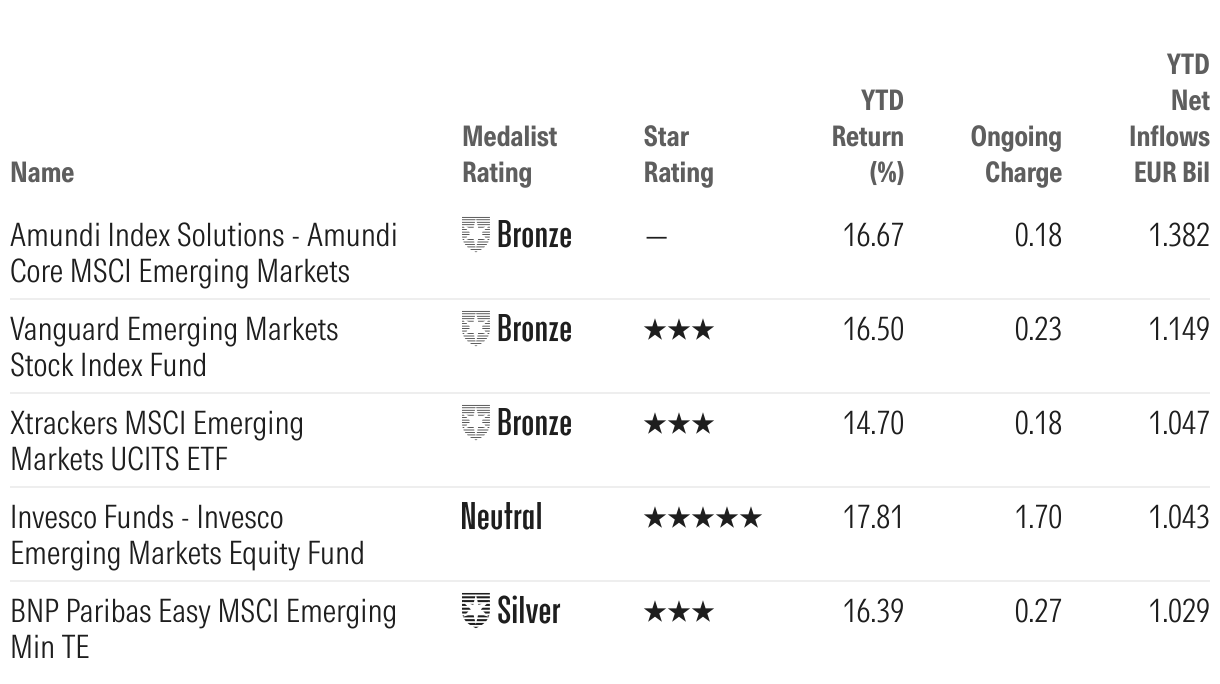The width and height of the screenshot is (1220, 684).
Task: Click Amundi fund's Bronze medalist shield icon
Action: tap(476, 235)
